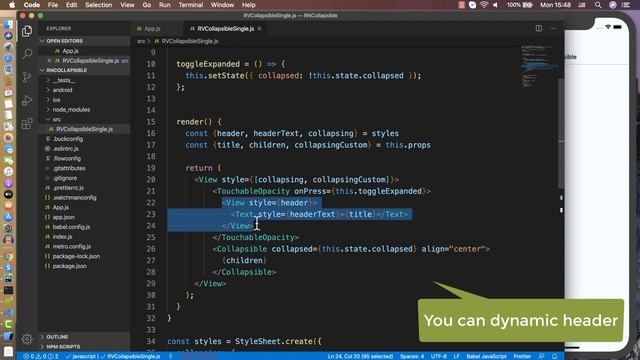
Task: Open macOS Control Center icon
Action: click(626, 5)
